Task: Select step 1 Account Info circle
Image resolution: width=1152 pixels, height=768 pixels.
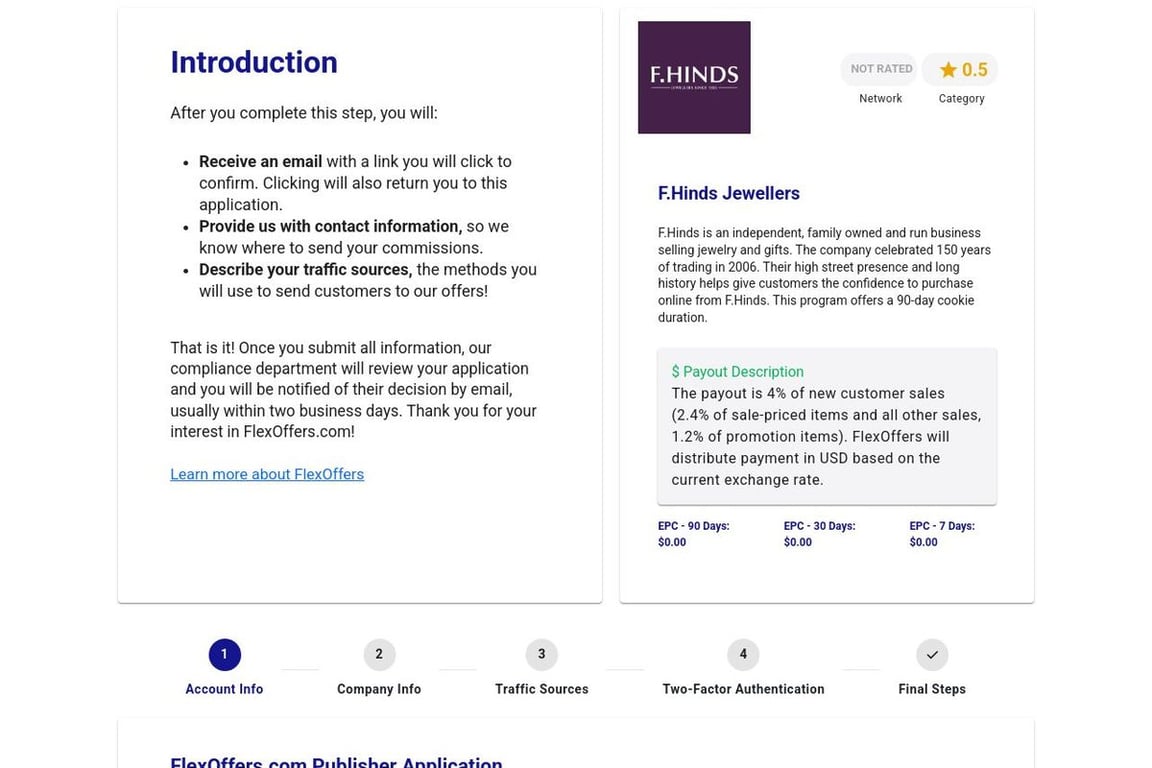Action: click(224, 654)
